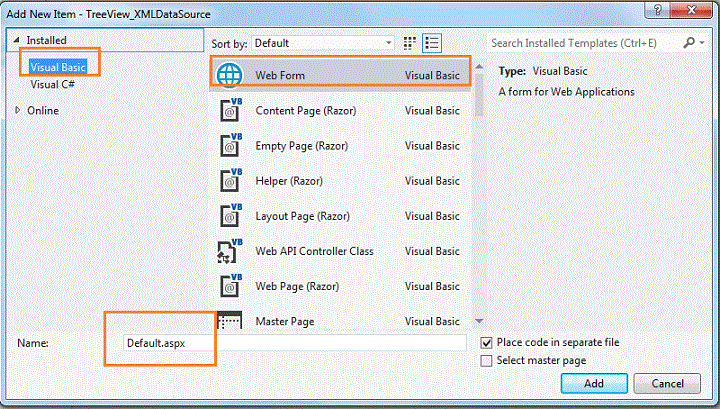Click the Empty Page (Razor) VB icon
The height and width of the screenshot is (409, 720).
[x=231, y=145]
